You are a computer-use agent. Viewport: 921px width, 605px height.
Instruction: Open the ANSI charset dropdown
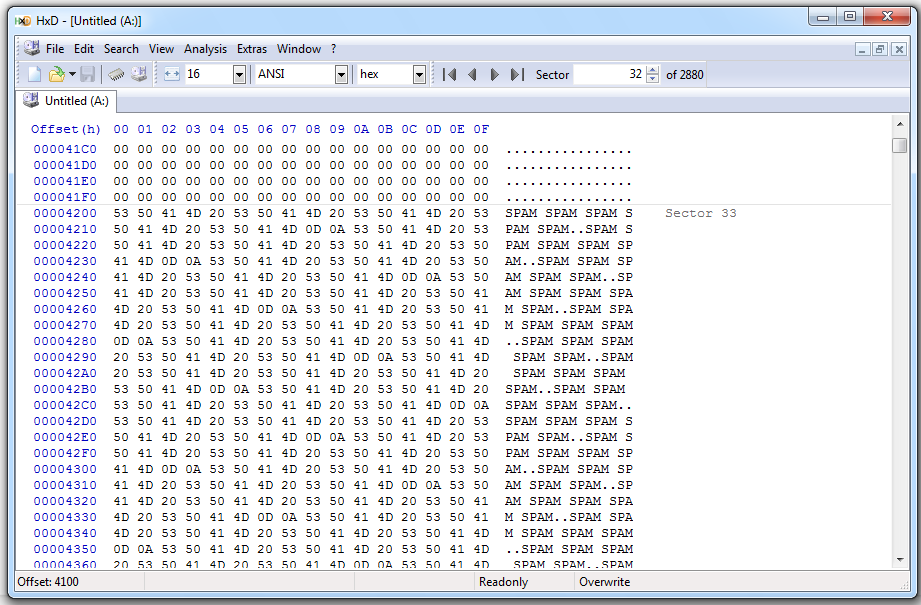coord(341,75)
